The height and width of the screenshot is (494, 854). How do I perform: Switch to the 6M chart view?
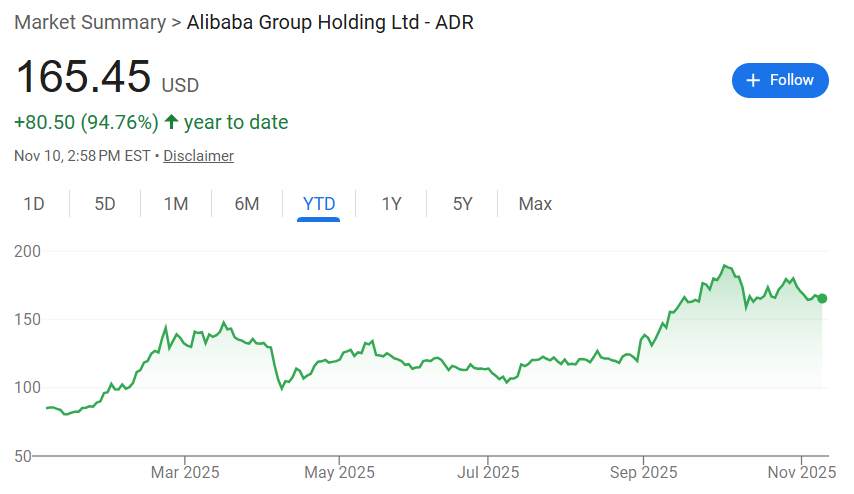(247, 204)
